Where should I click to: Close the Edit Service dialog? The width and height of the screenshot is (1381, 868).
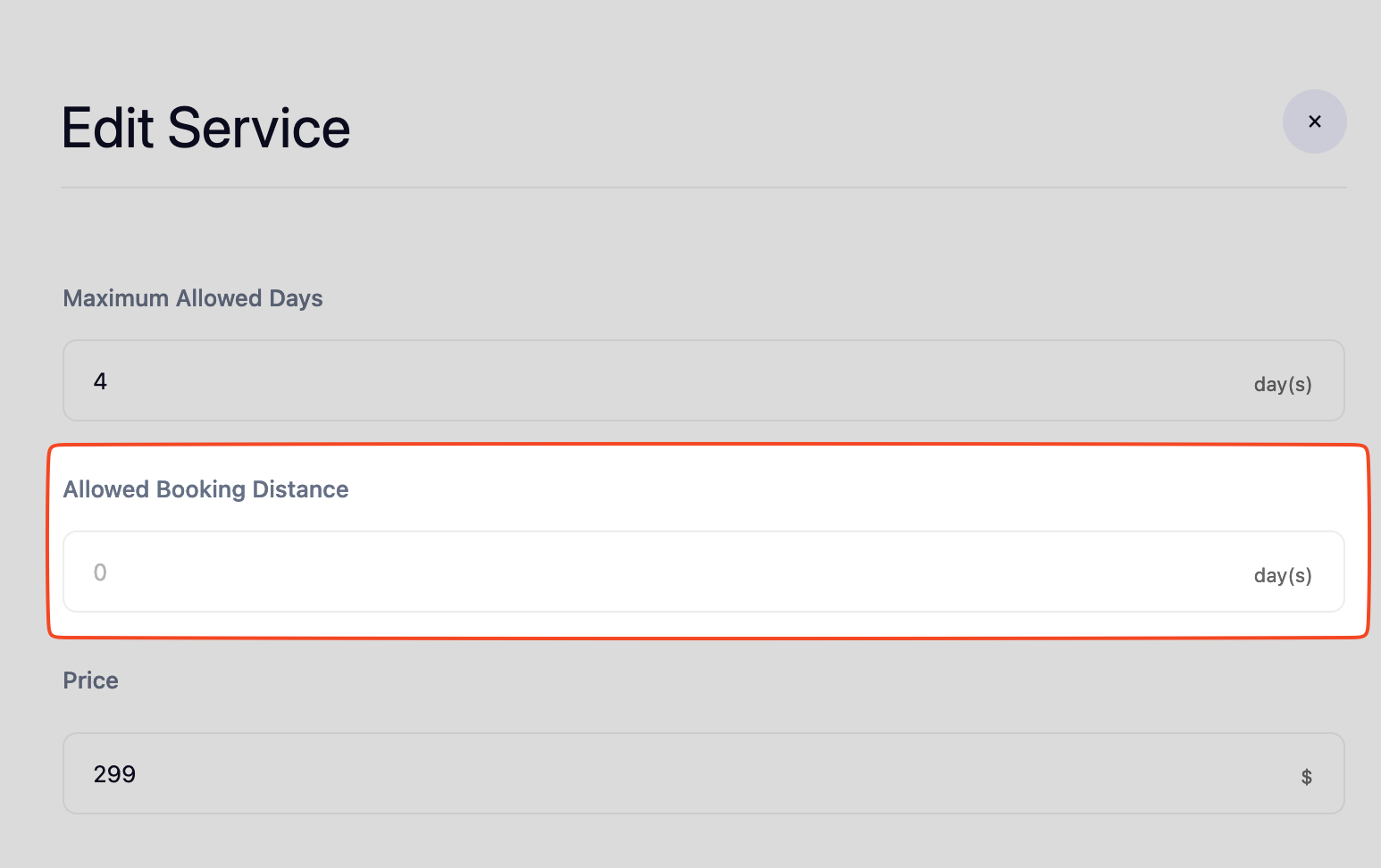[1314, 121]
